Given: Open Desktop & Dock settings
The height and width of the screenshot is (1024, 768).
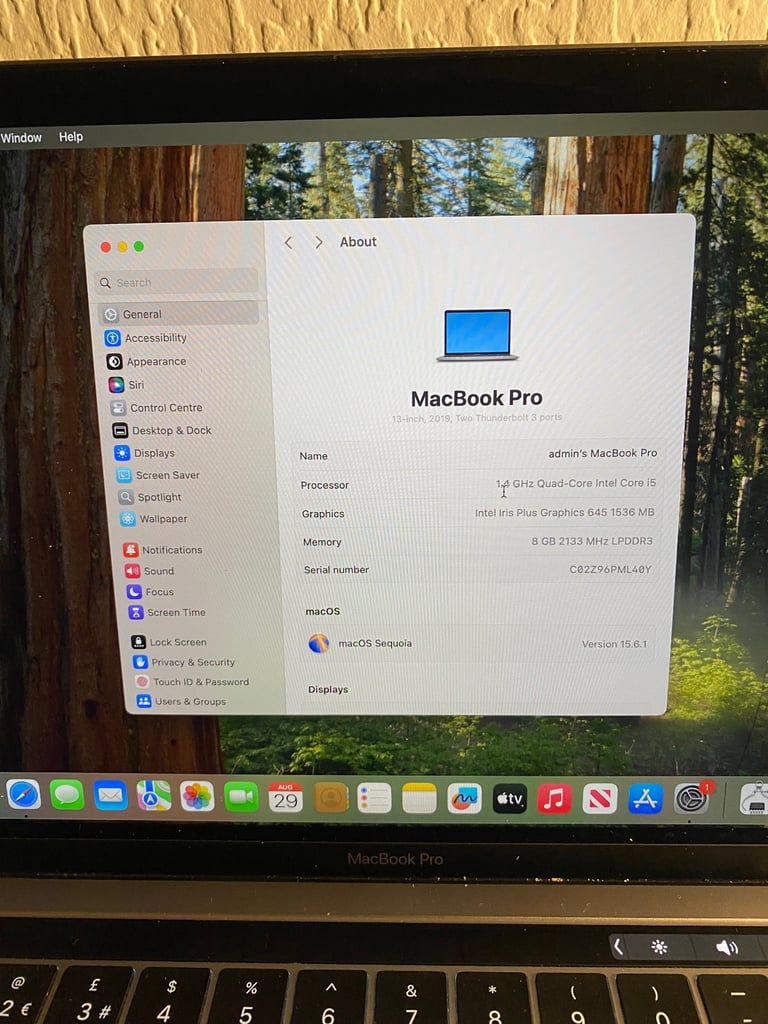Looking at the screenshot, I should pyautogui.click(x=162, y=430).
